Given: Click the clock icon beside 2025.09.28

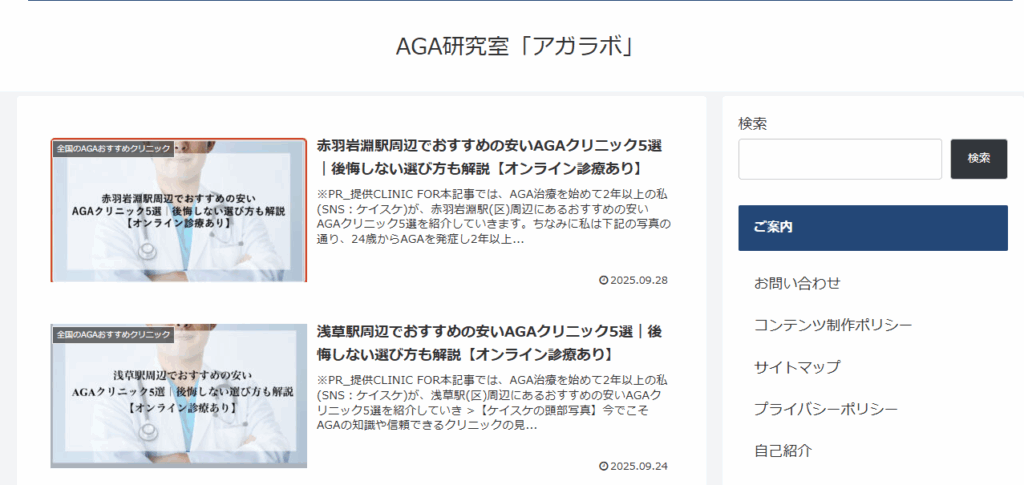Looking at the screenshot, I should pyautogui.click(x=603, y=280).
